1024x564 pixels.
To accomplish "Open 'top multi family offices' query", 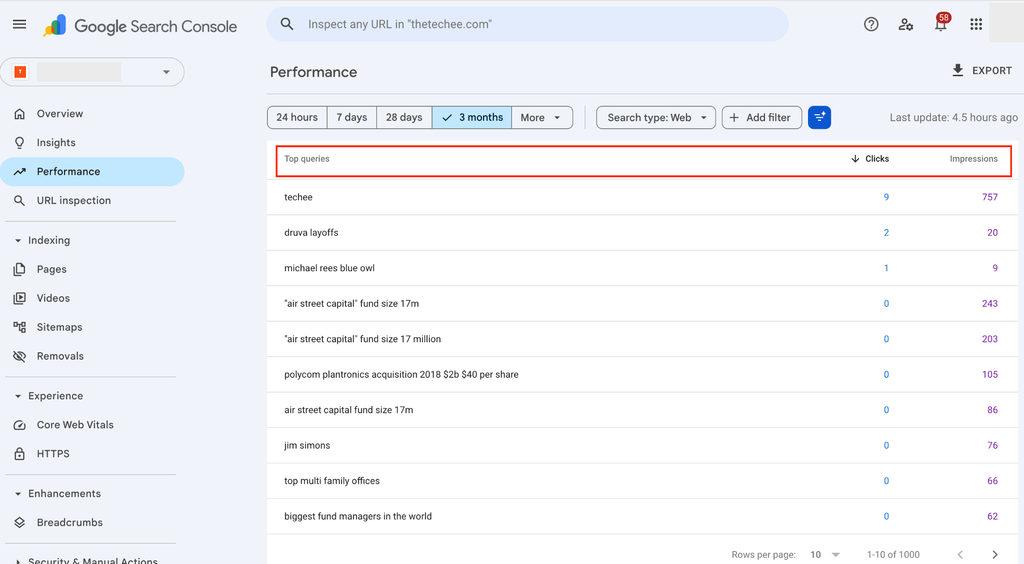I will (x=642, y=480).
